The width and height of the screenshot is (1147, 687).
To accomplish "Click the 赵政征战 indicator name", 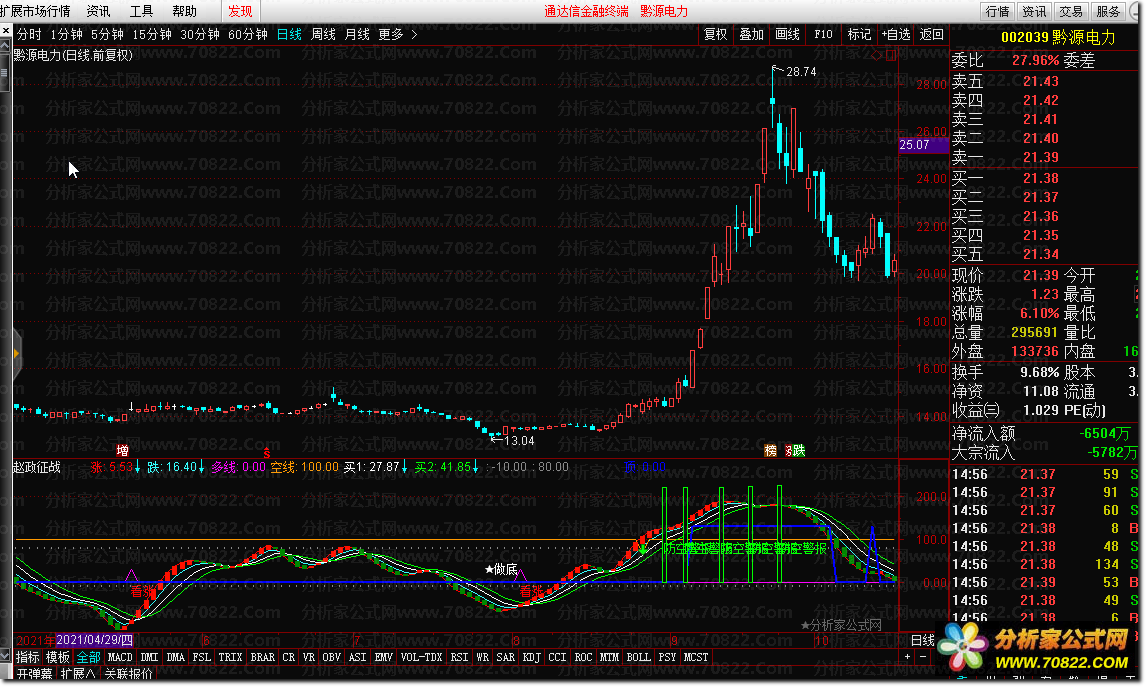I will [x=37, y=467].
